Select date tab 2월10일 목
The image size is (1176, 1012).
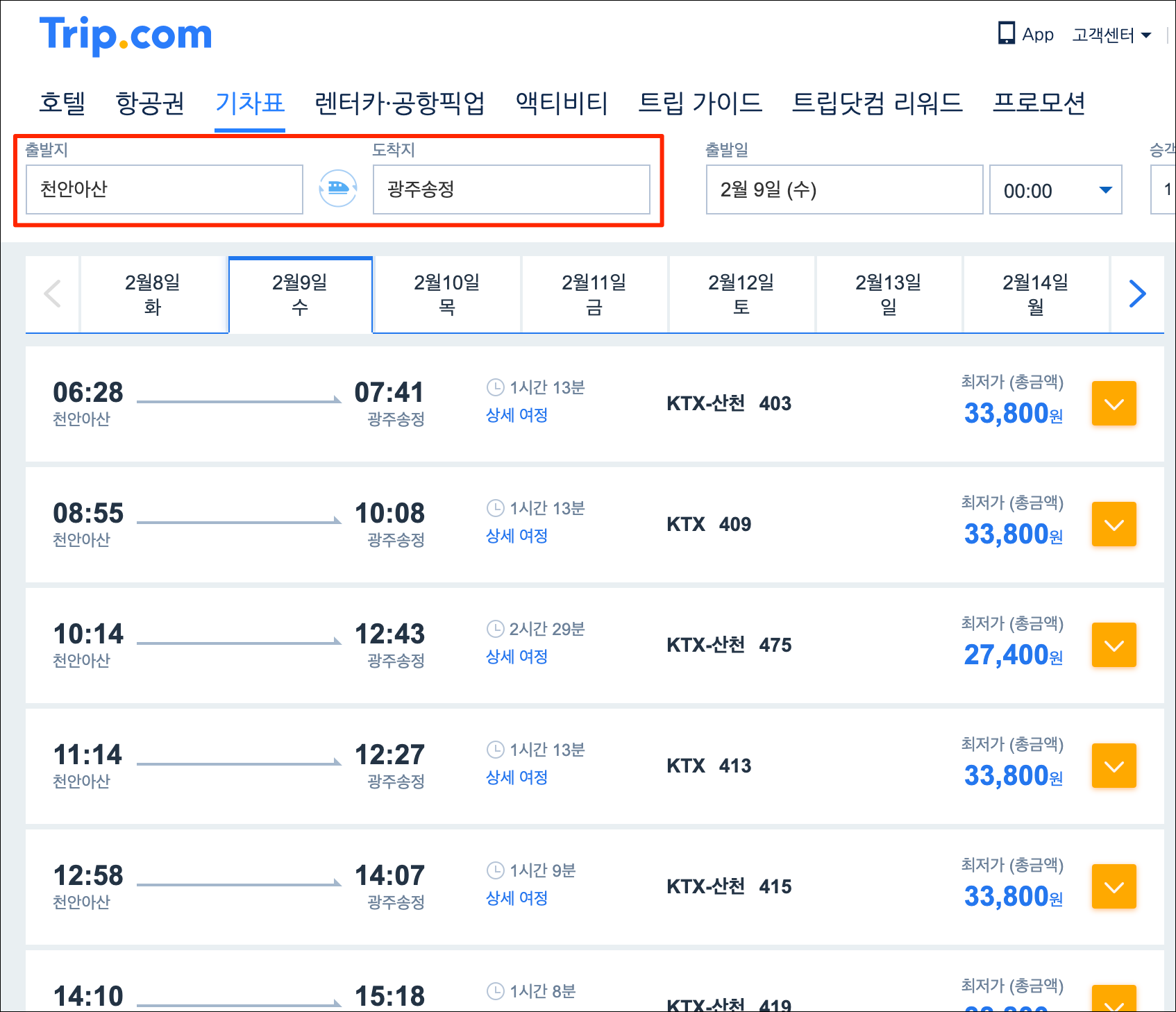[x=447, y=294]
